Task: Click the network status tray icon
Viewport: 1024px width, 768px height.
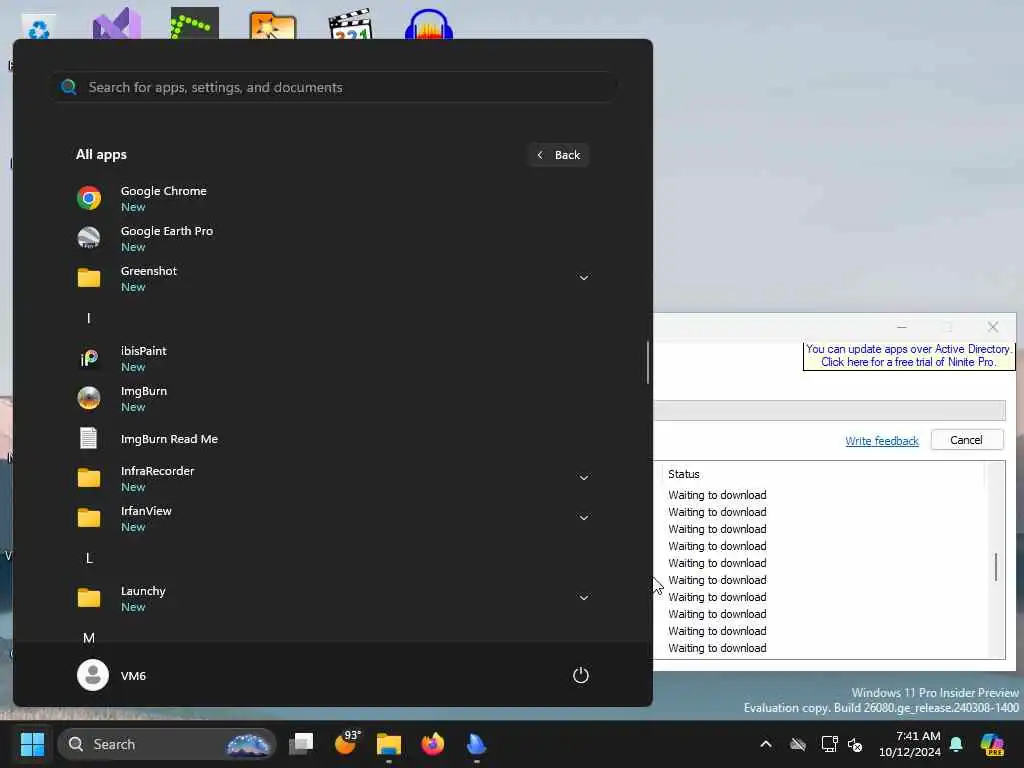Action: [x=829, y=744]
